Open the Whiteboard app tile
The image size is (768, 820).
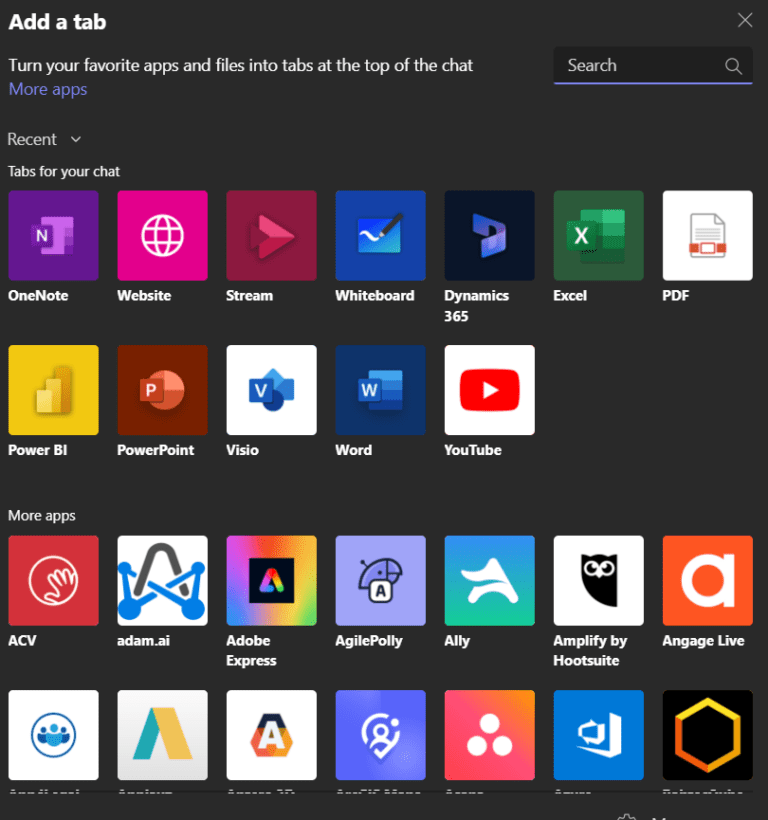coord(381,235)
